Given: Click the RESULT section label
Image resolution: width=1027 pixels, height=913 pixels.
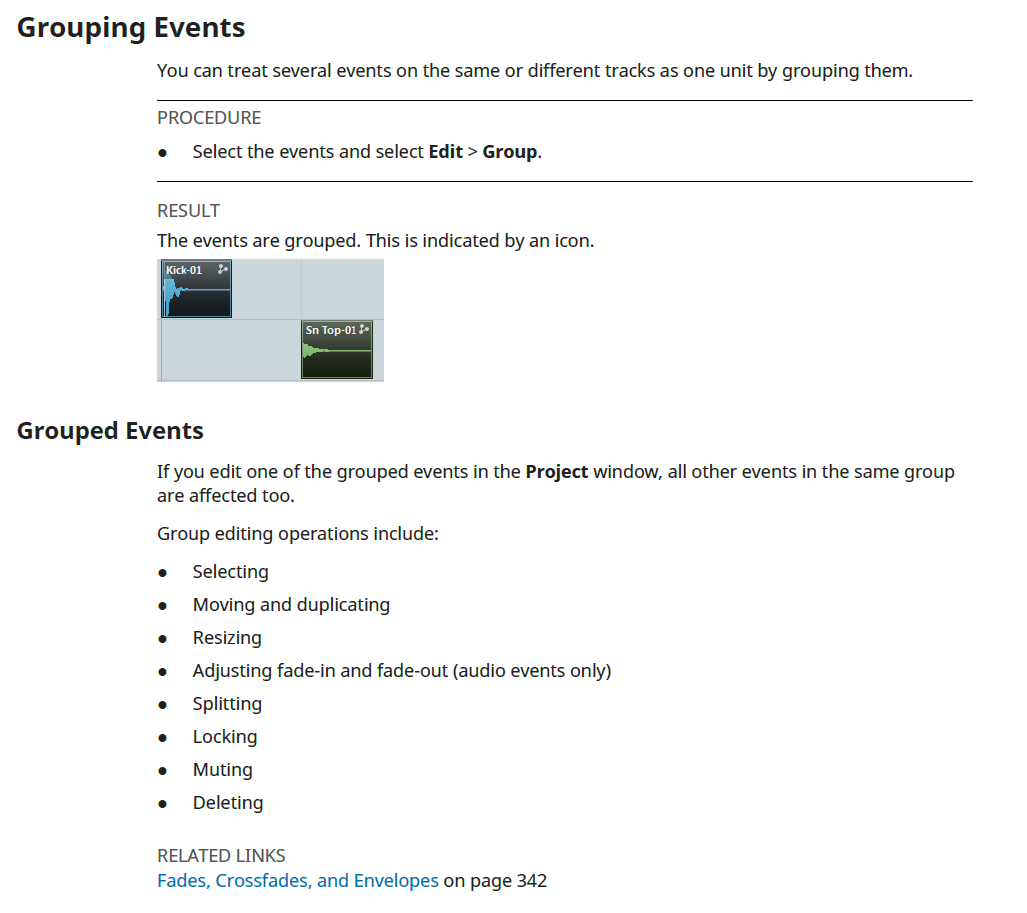Looking at the screenshot, I should (189, 211).
